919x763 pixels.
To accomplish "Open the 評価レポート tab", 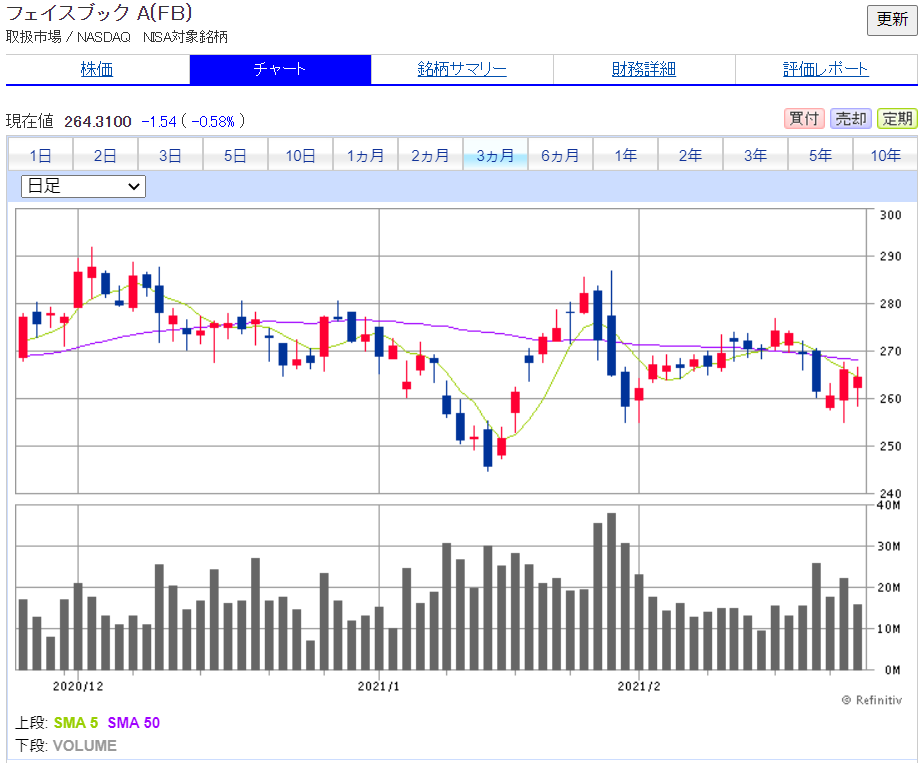I will tap(826, 69).
